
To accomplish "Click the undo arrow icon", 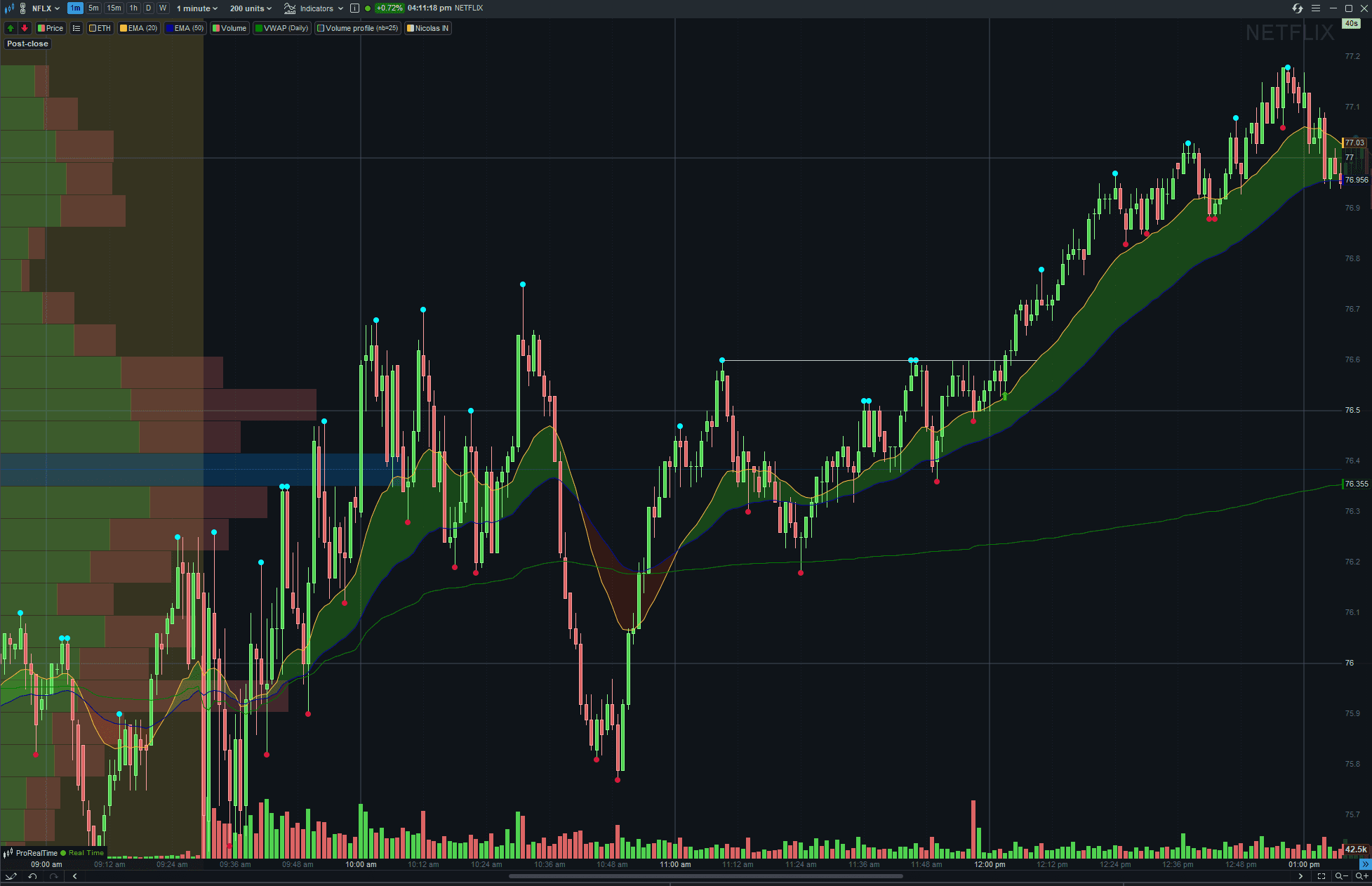I will [x=32, y=876].
